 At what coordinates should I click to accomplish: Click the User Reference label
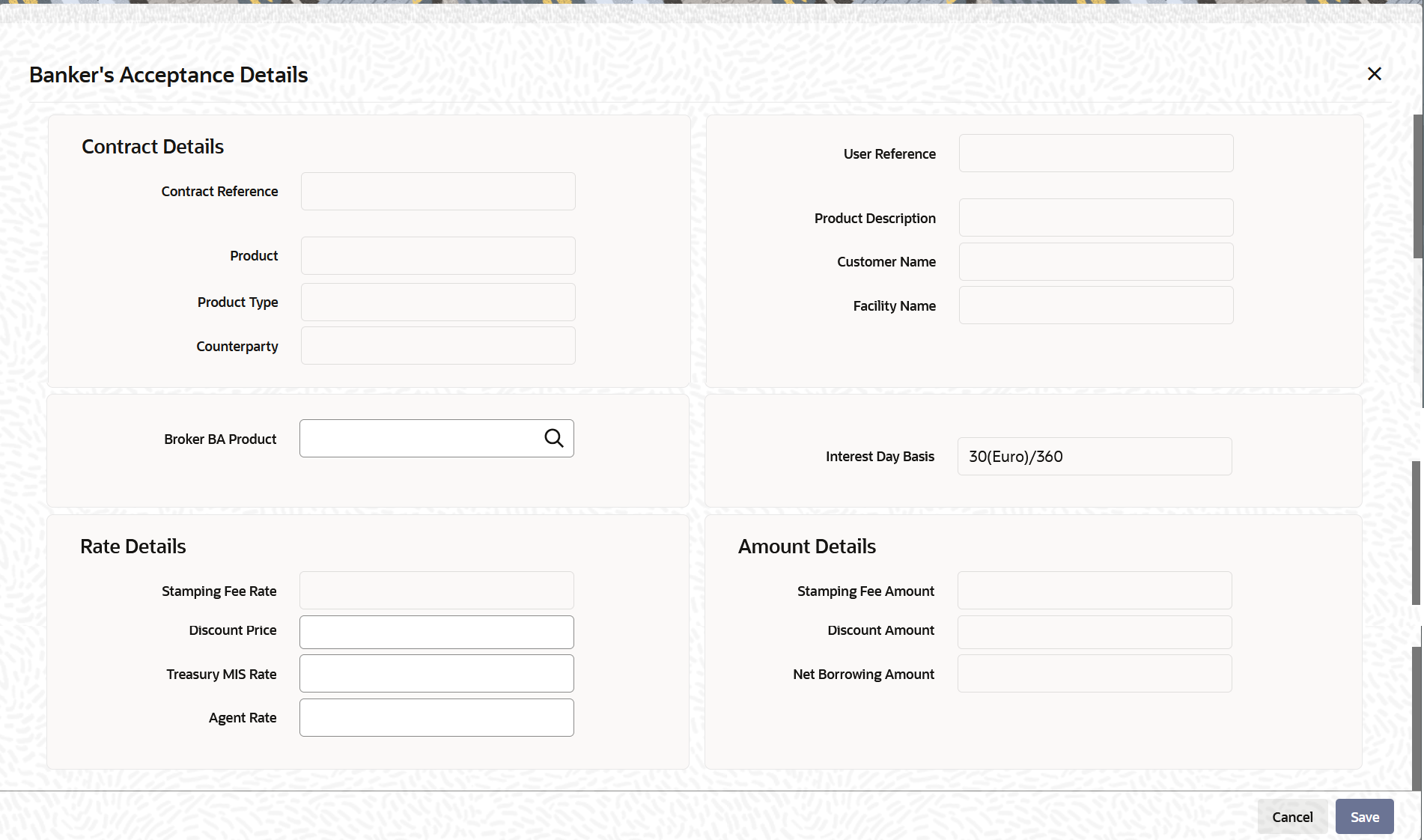[x=889, y=154]
